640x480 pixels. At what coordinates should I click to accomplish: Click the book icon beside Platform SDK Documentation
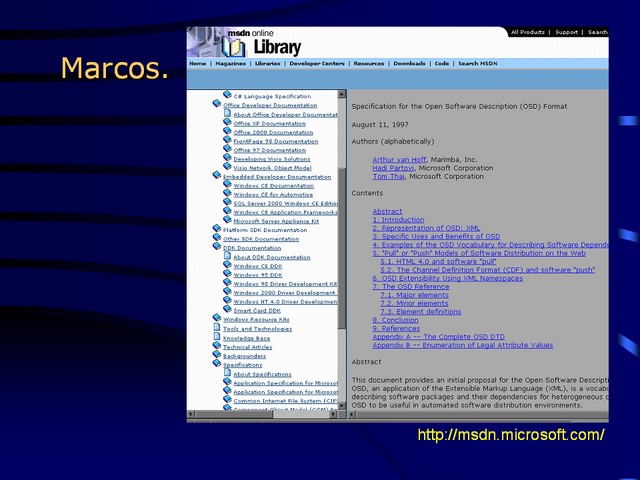pos(217,229)
